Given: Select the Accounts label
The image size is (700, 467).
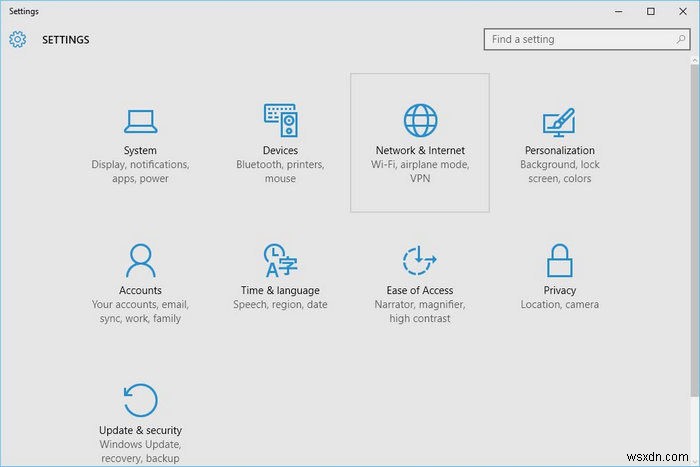Looking at the screenshot, I should click(x=140, y=290).
